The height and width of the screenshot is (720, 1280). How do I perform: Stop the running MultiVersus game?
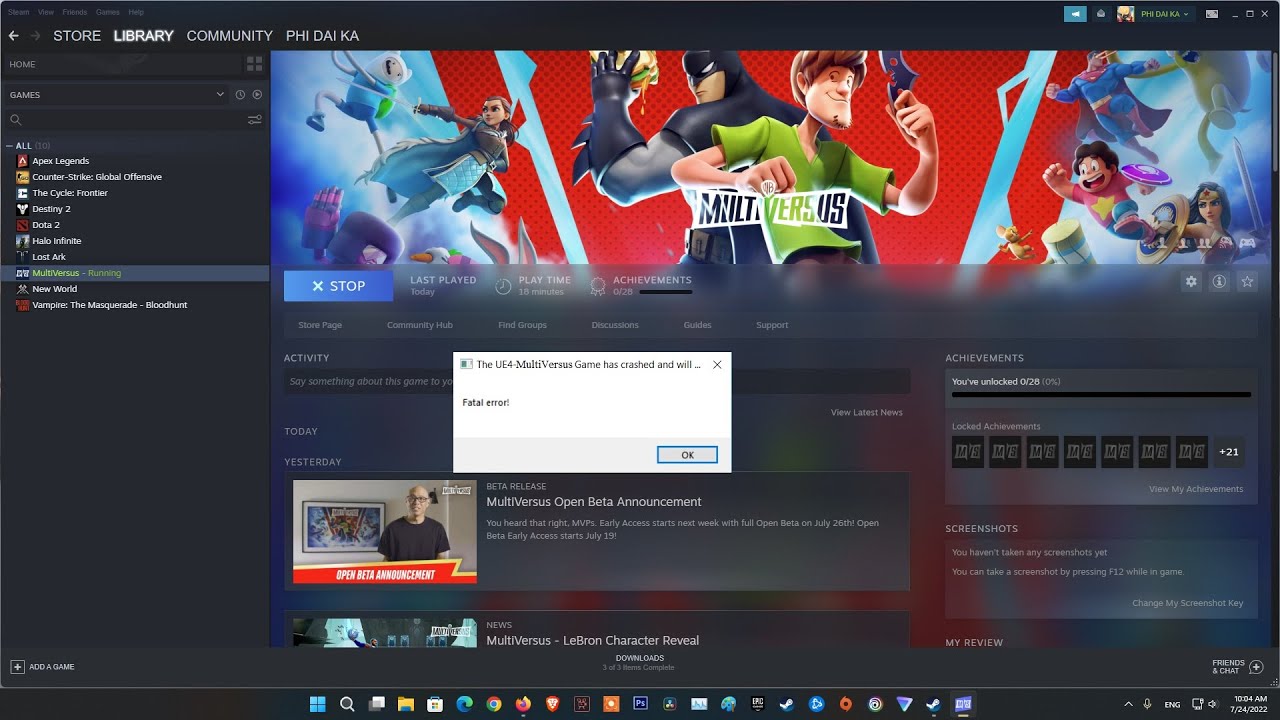click(x=338, y=286)
